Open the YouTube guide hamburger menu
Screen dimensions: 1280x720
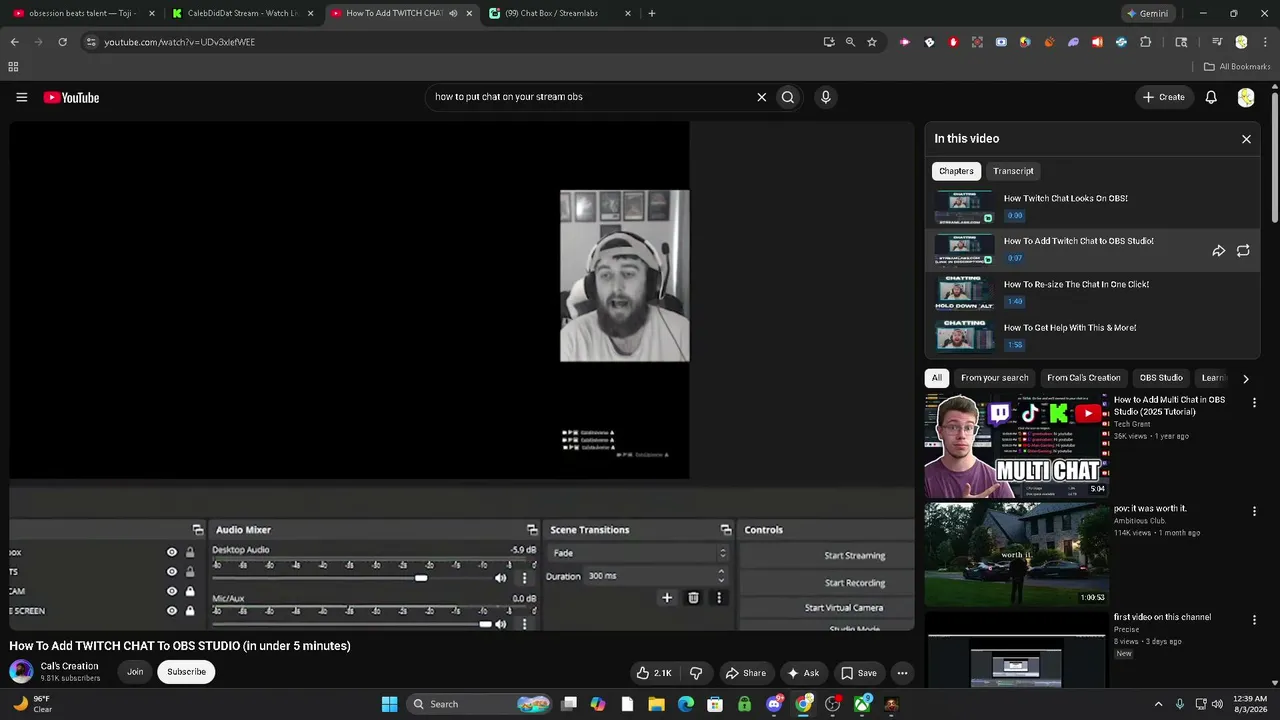pos(21,97)
